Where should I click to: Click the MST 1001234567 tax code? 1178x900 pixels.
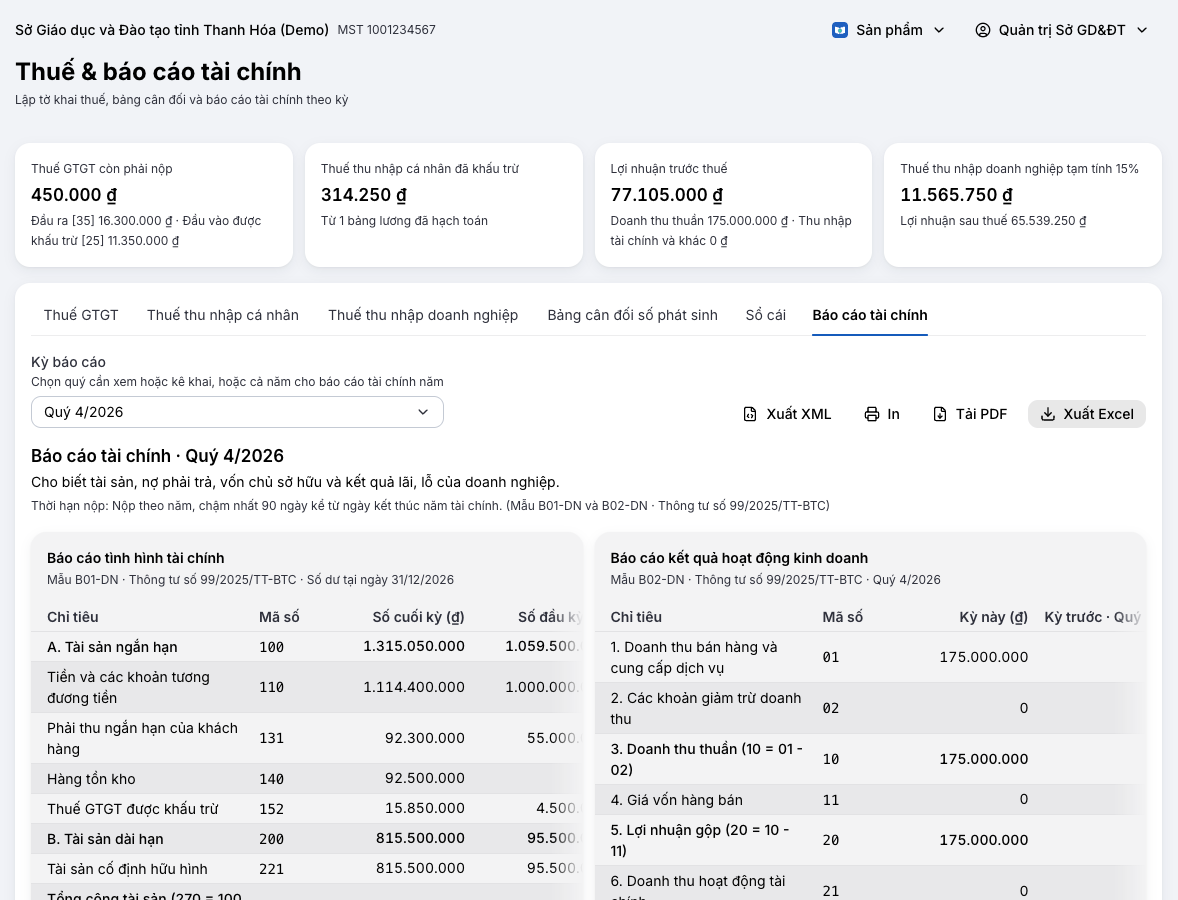[386, 30]
